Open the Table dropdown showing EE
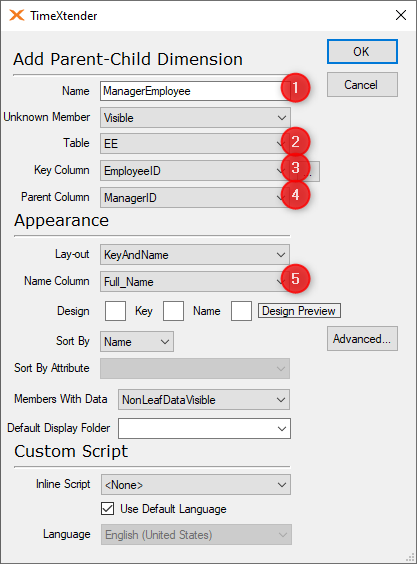Screen dimensions: 417x564 point(195,144)
